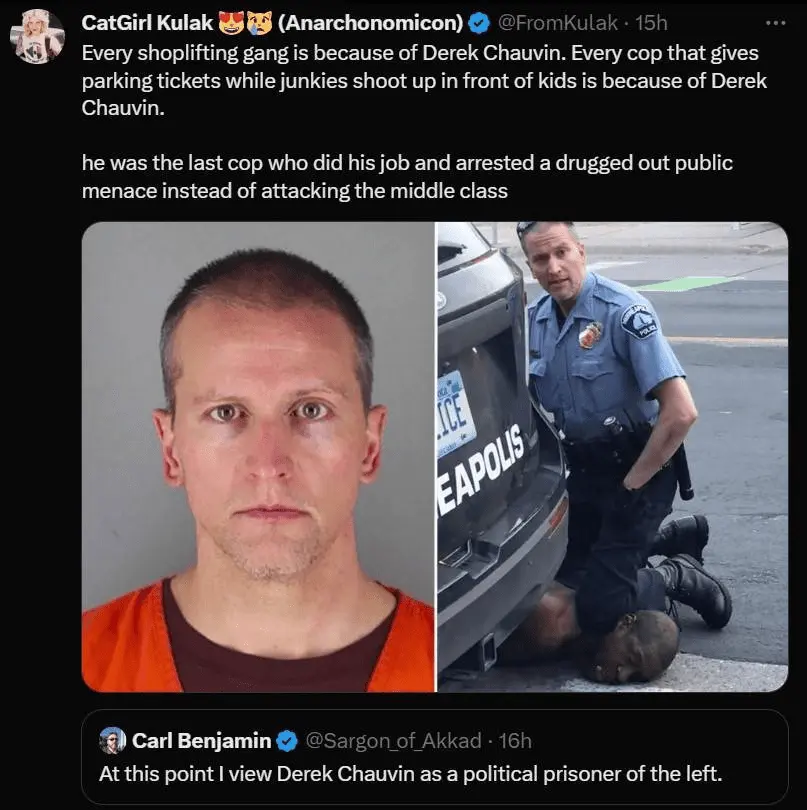Click the heart-eyes cat emoji in display name
The height and width of the screenshot is (810, 807).
tap(231, 23)
